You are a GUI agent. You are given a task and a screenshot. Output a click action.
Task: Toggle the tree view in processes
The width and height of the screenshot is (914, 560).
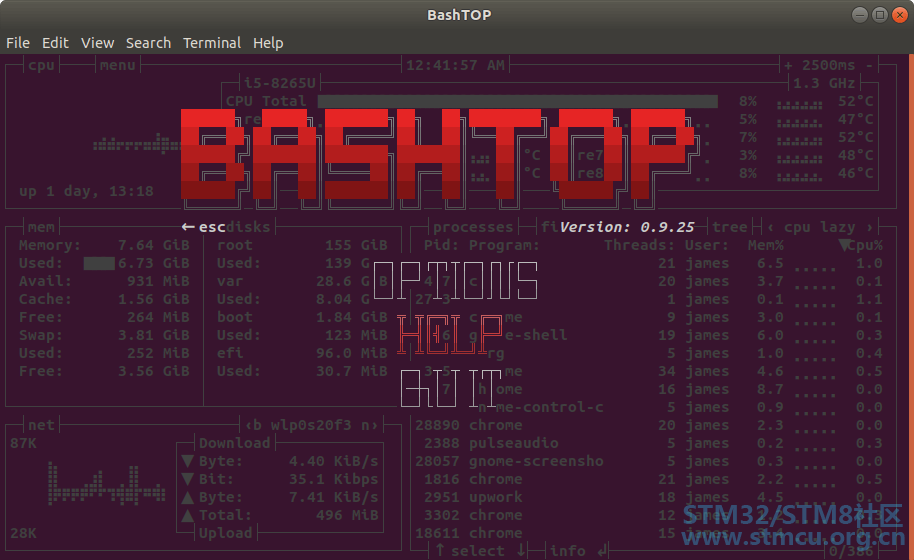pyautogui.click(x=730, y=227)
